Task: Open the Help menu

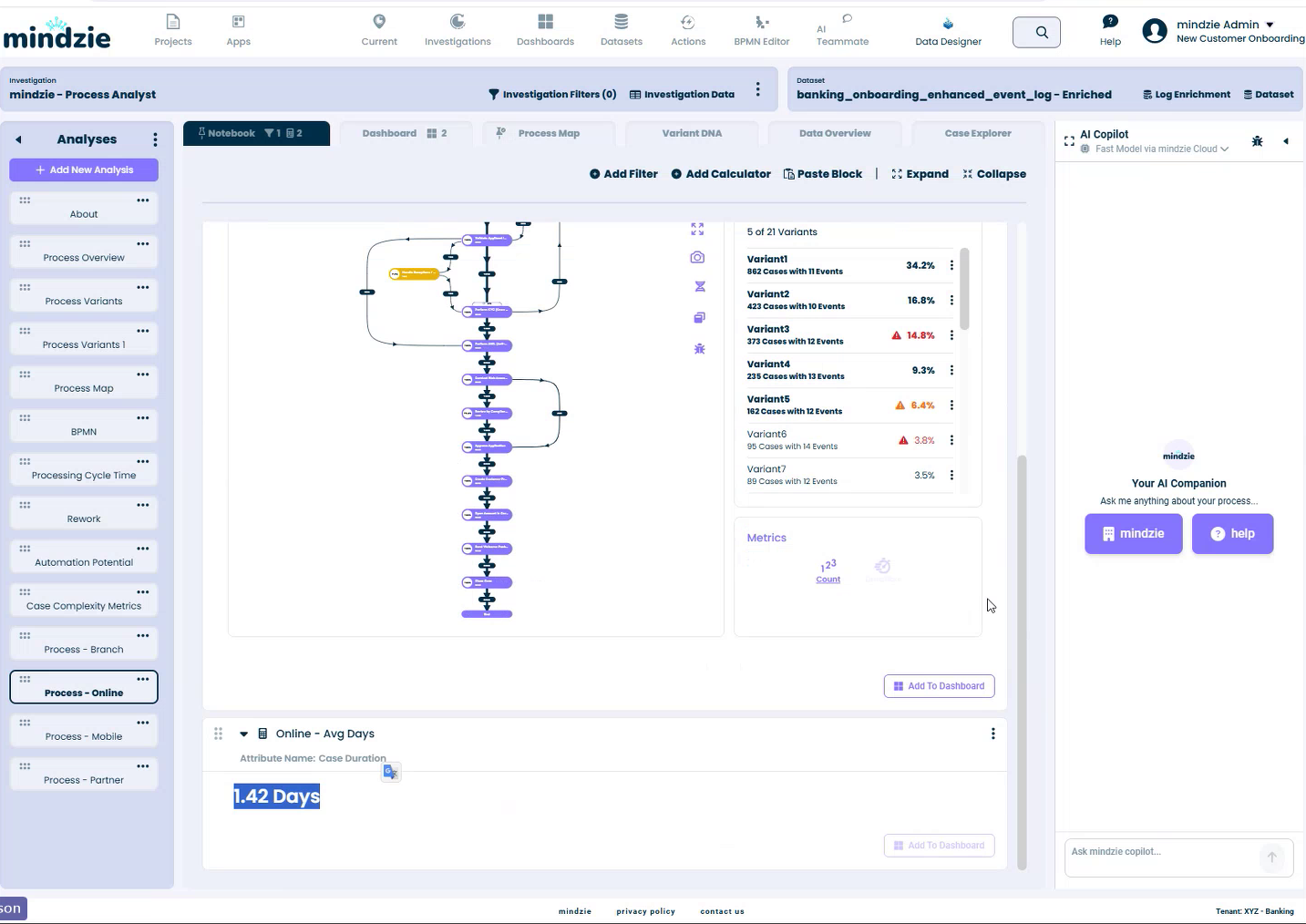Action: 1110,30
